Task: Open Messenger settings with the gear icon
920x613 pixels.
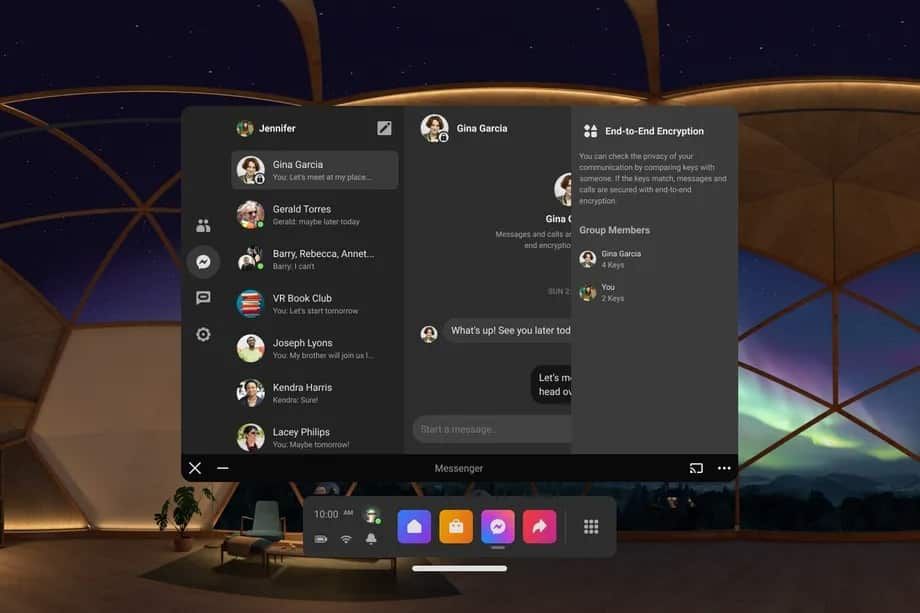Action: pyautogui.click(x=203, y=334)
